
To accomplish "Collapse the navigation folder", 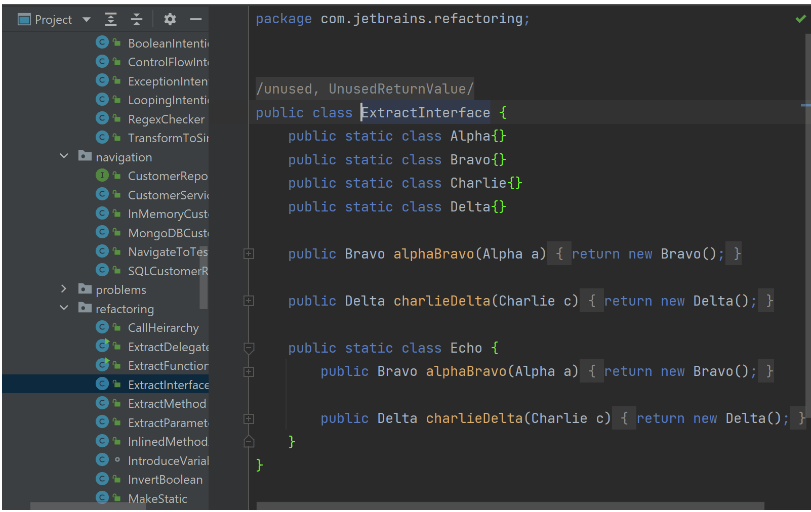I will (64, 156).
